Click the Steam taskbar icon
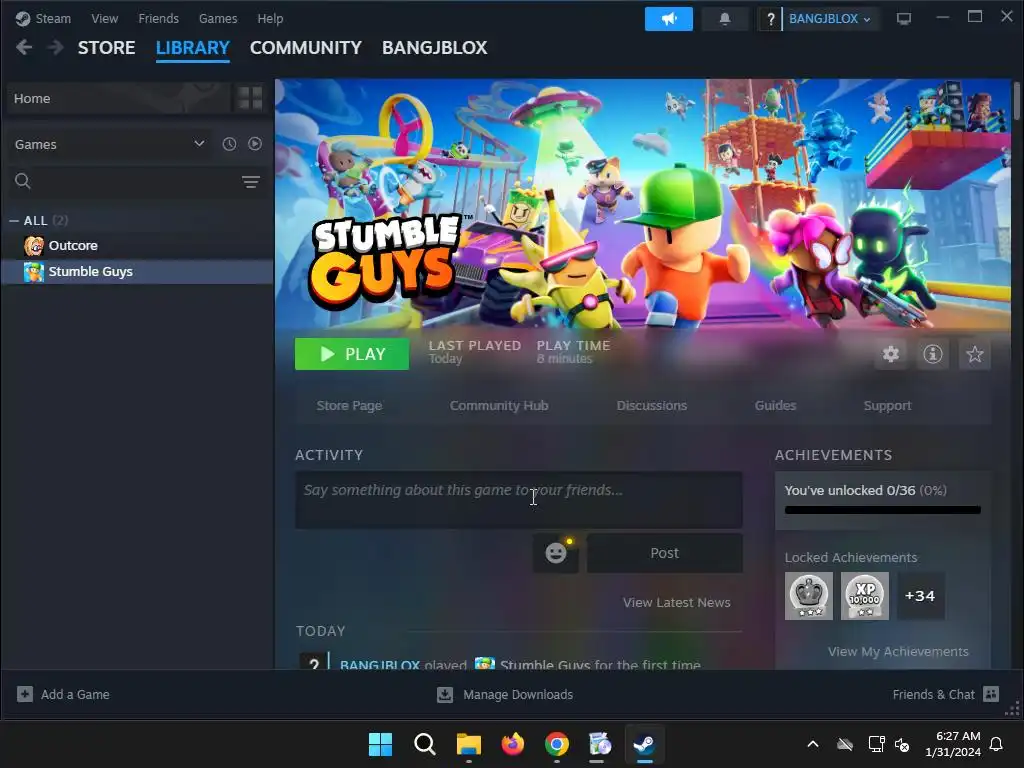 (x=645, y=744)
